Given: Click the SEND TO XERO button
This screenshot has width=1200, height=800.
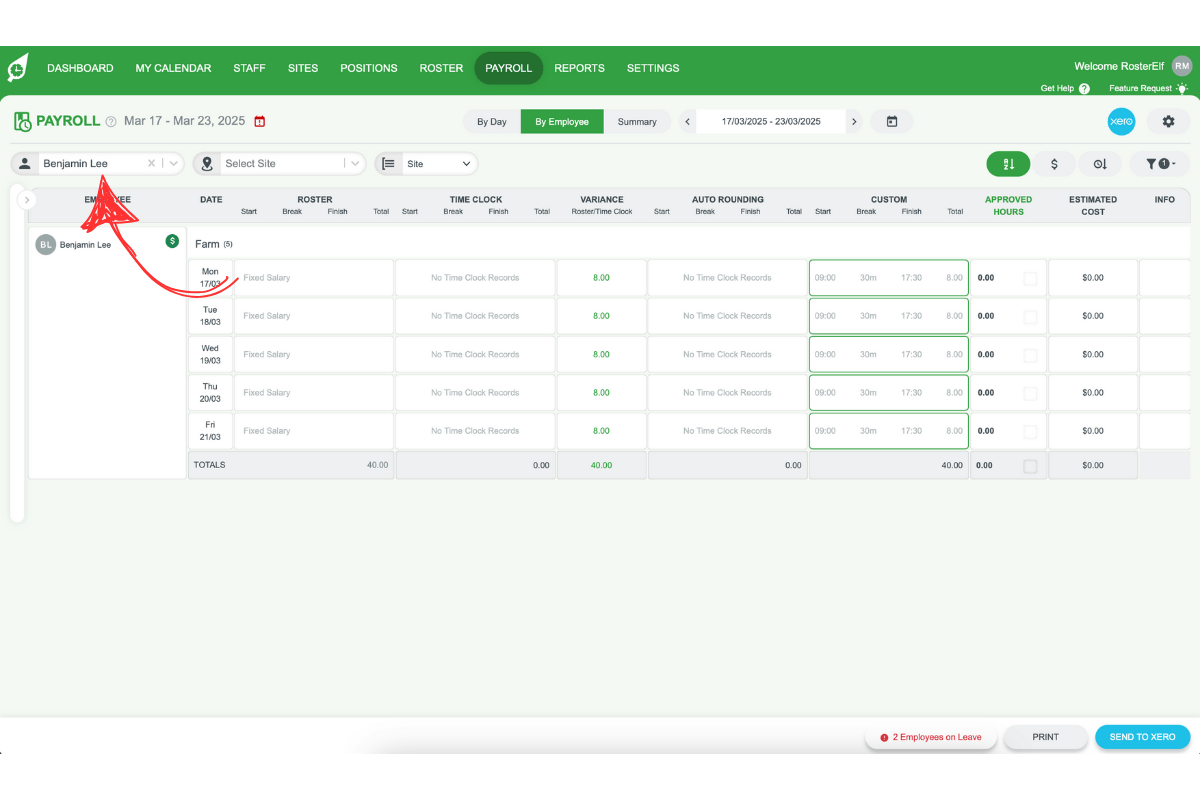Looking at the screenshot, I should [x=1142, y=736].
